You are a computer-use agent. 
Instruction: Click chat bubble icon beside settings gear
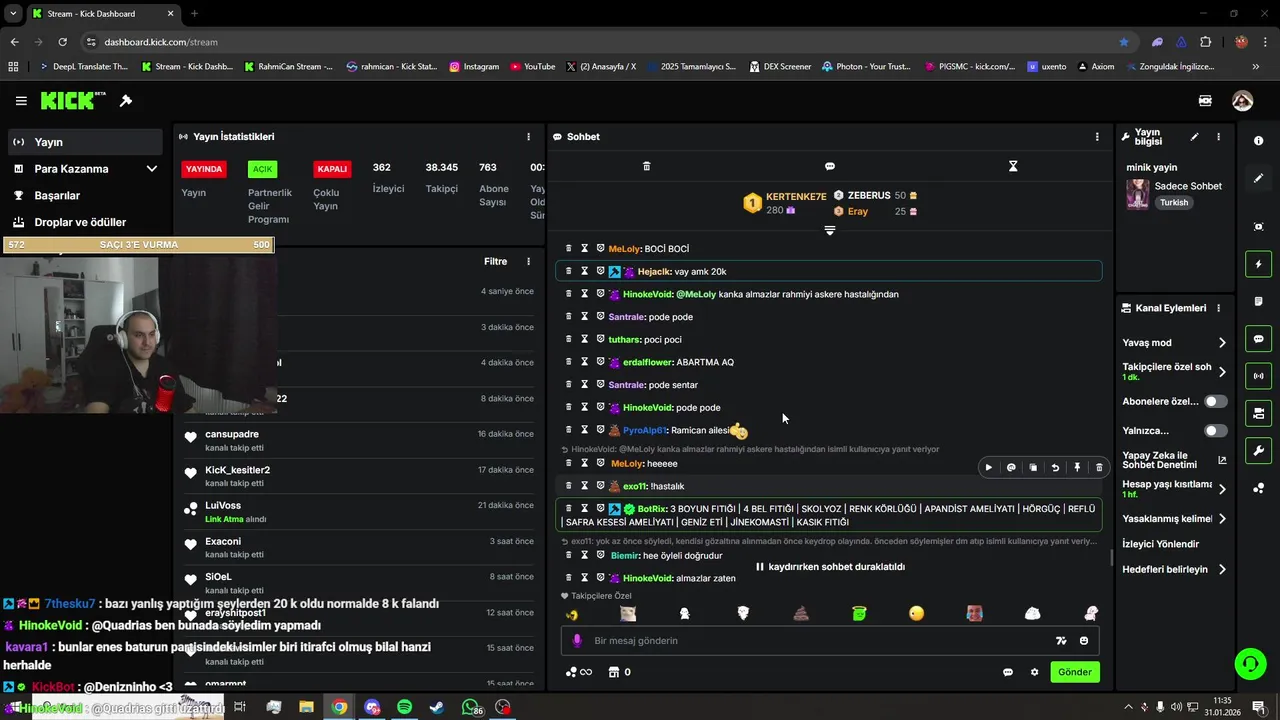click(x=1008, y=672)
